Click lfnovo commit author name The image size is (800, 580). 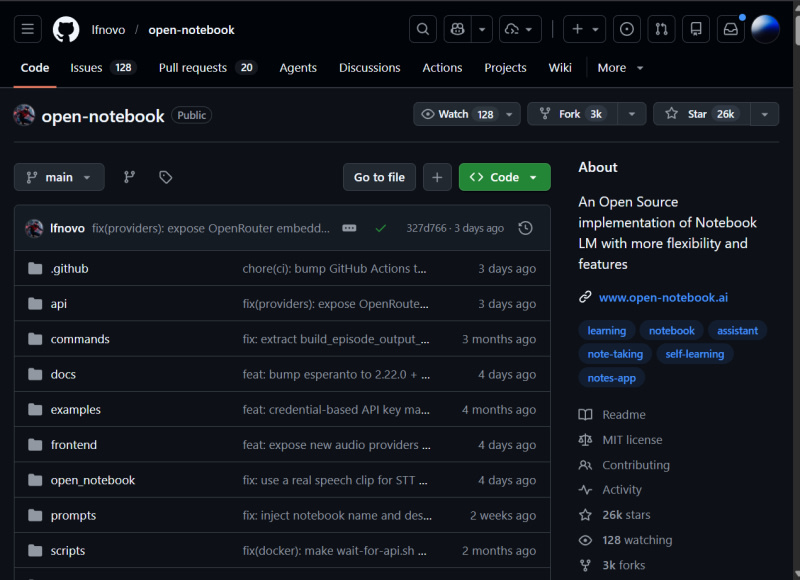point(67,228)
